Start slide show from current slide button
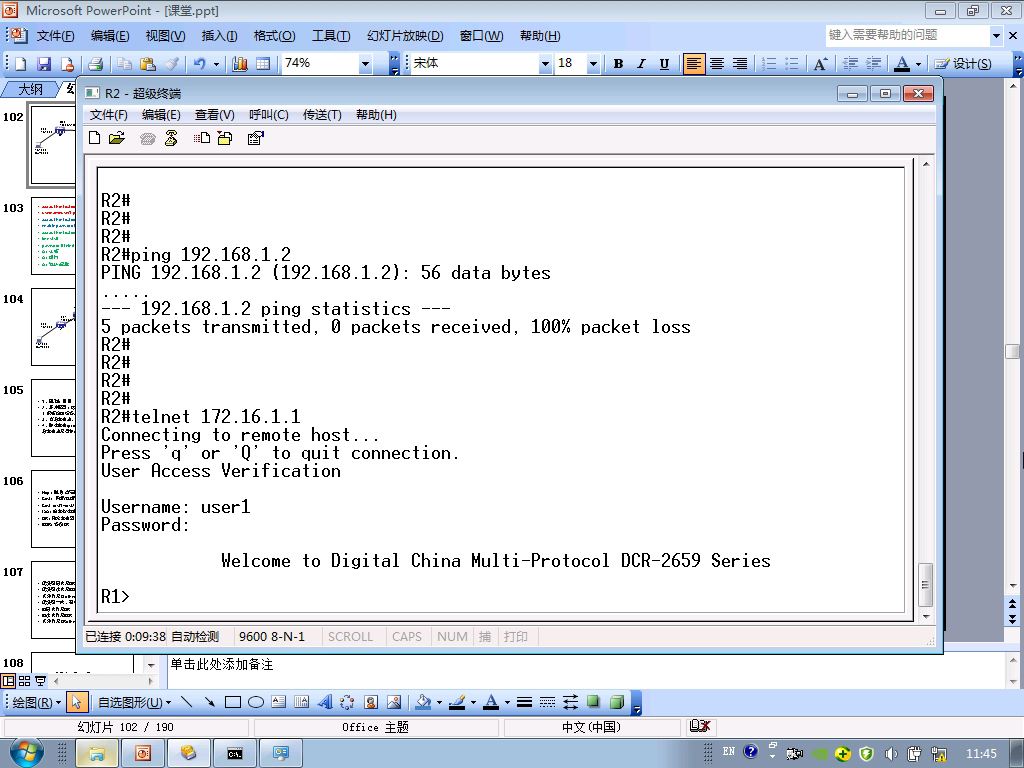 [40, 681]
